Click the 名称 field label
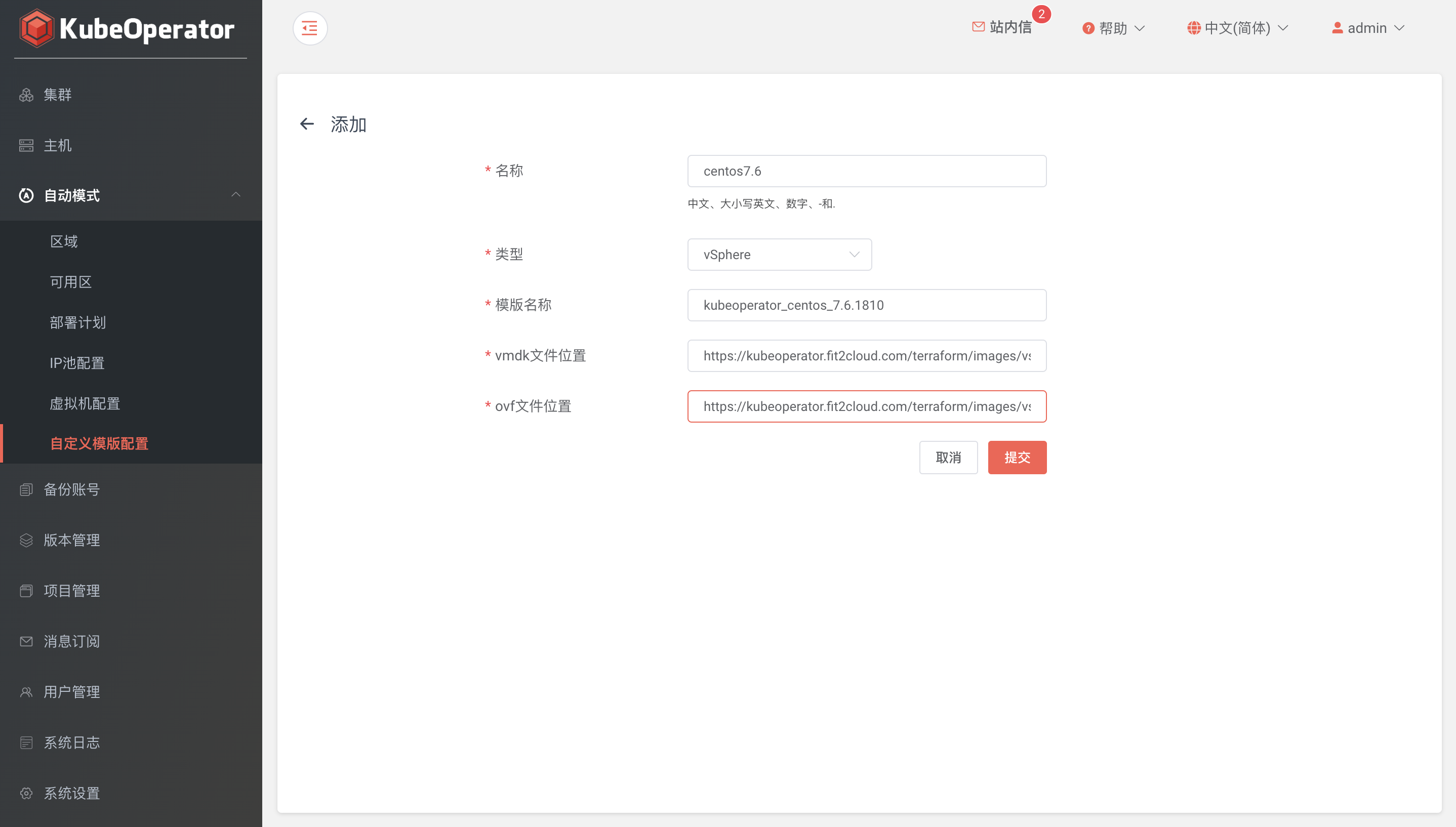The width and height of the screenshot is (1456, 827). coord(509,171)
